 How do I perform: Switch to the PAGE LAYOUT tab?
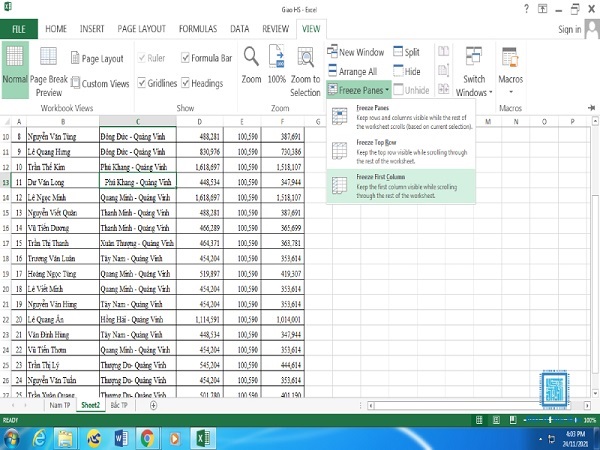click(142, 29)
